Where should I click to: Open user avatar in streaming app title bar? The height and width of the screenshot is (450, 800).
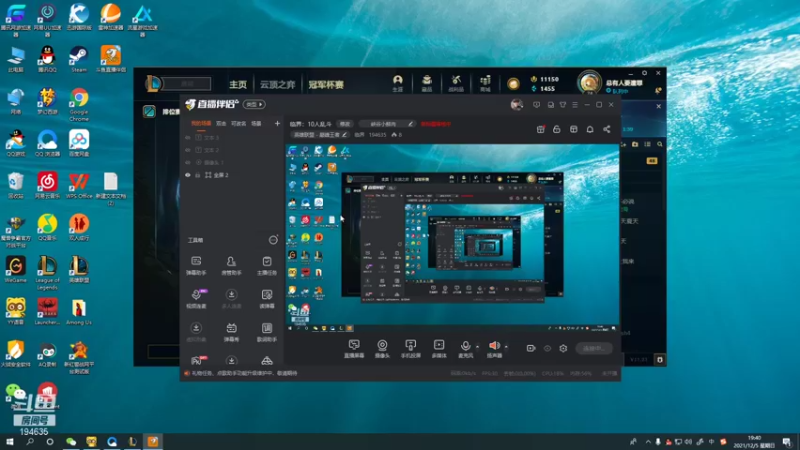point(517,105)
